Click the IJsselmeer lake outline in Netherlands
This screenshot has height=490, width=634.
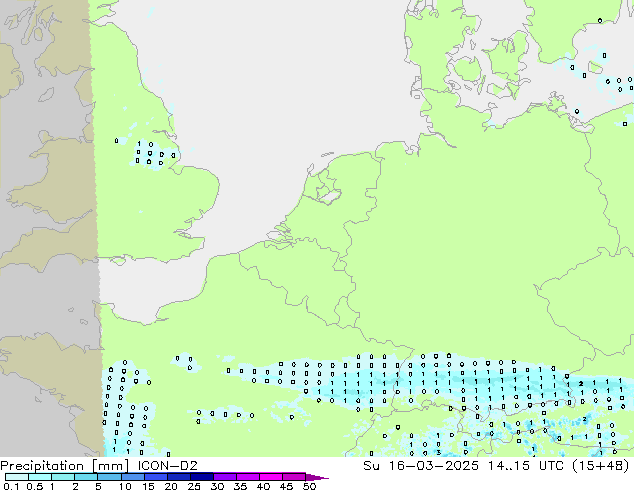(x=325, y=190)
